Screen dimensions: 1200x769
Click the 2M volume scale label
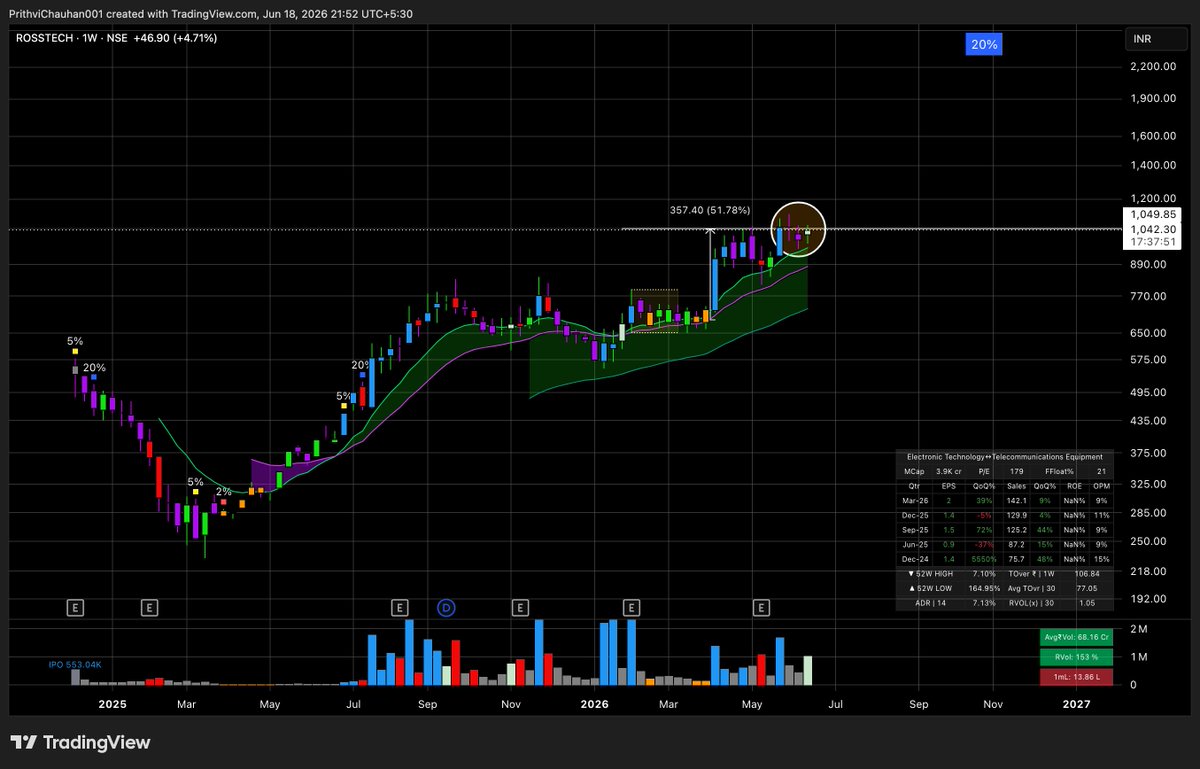tap(1138, 628)
